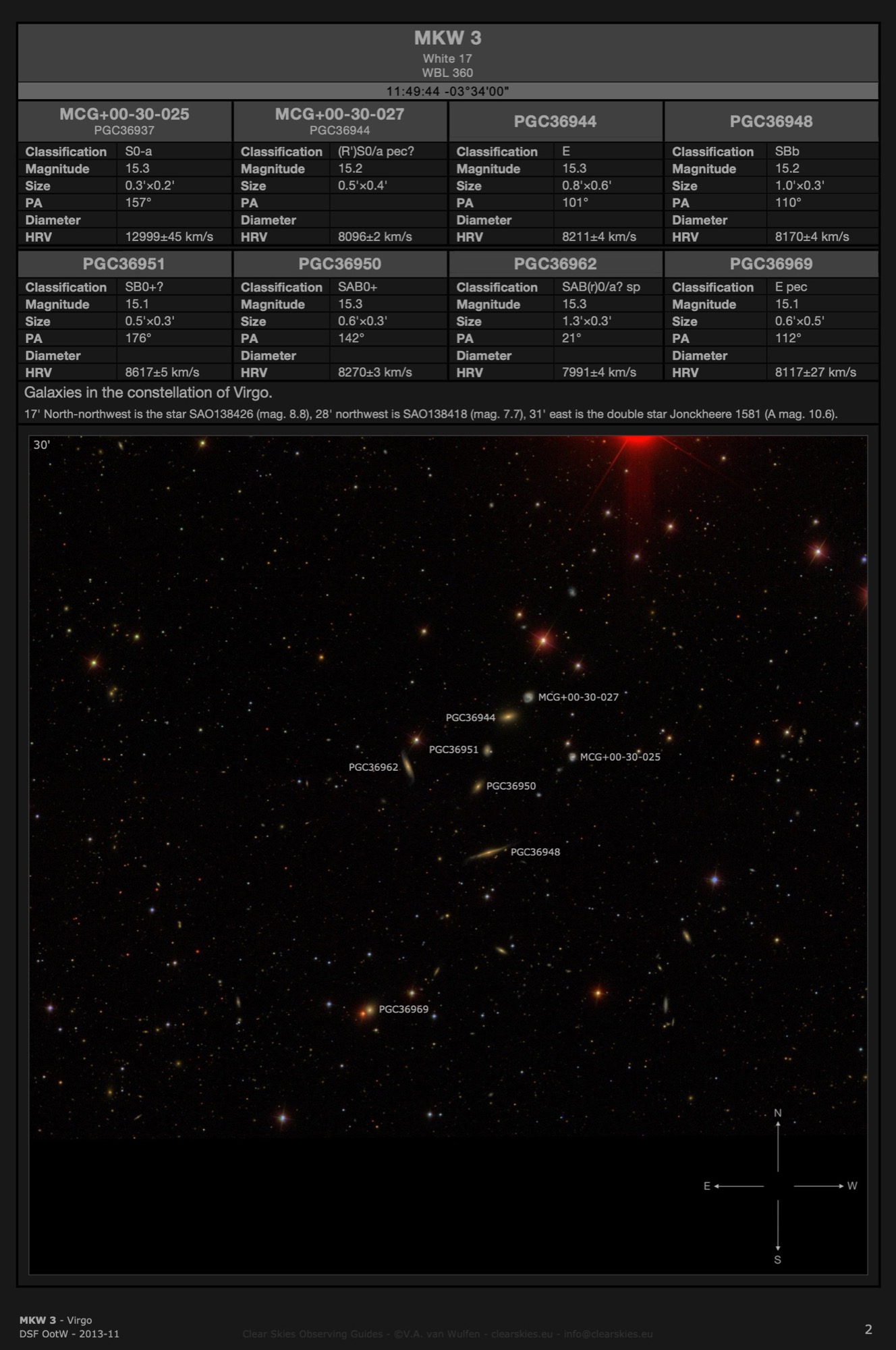Click the 30' field size label
896x1350 pixels.
pyautogui.click(x=42, y=445)
